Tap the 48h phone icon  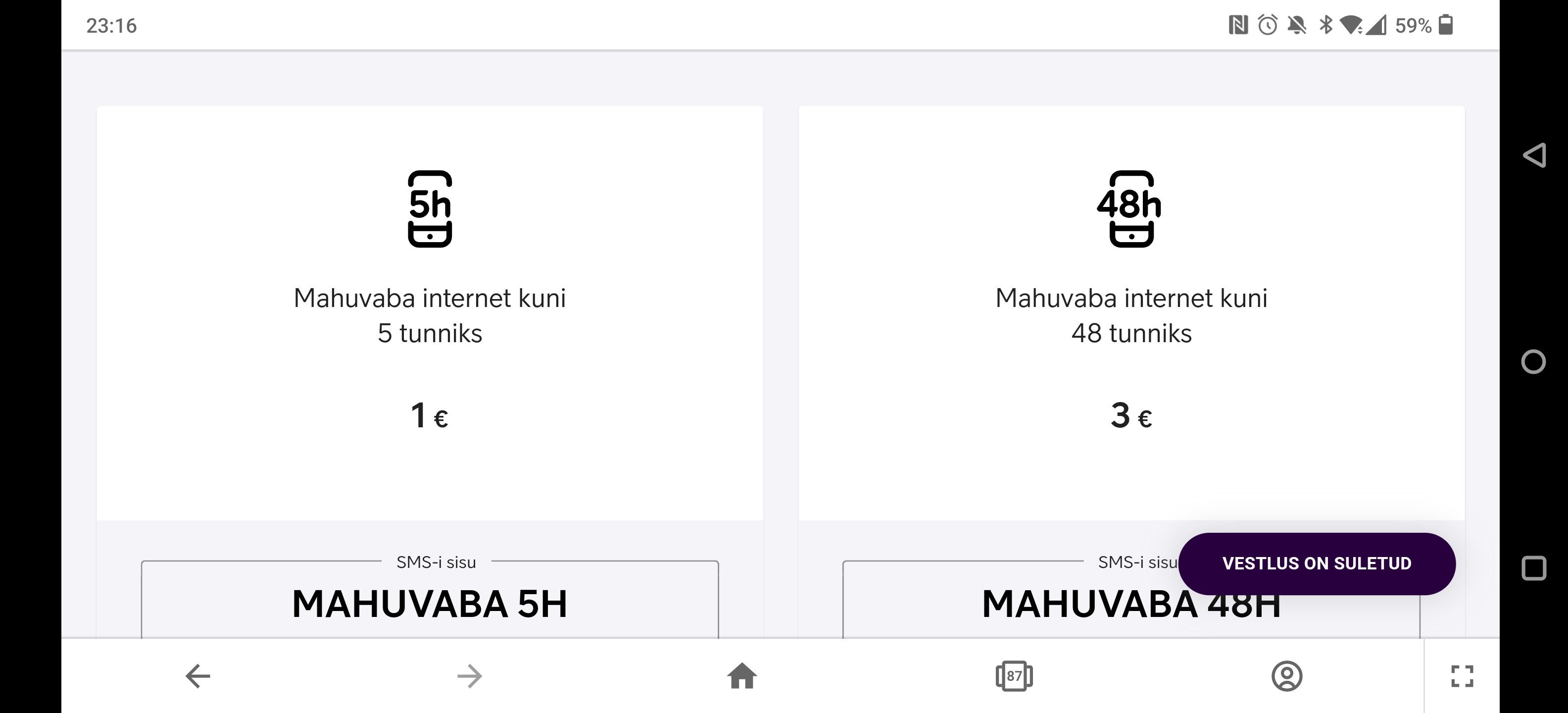[1130, 209]
